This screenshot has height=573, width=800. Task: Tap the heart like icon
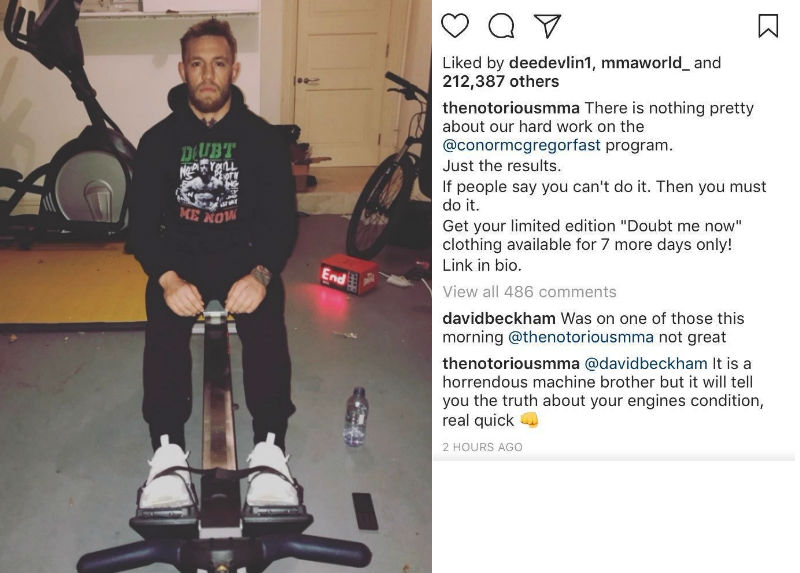[455, 25]
